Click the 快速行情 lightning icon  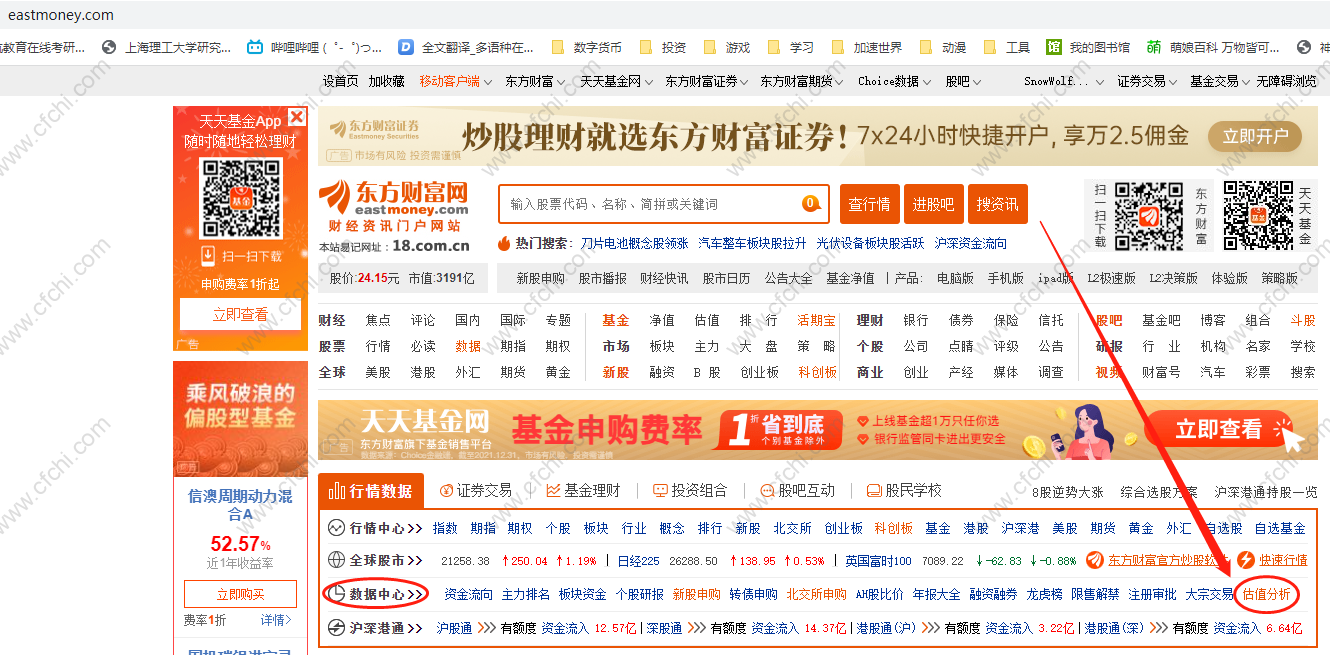1246,560
